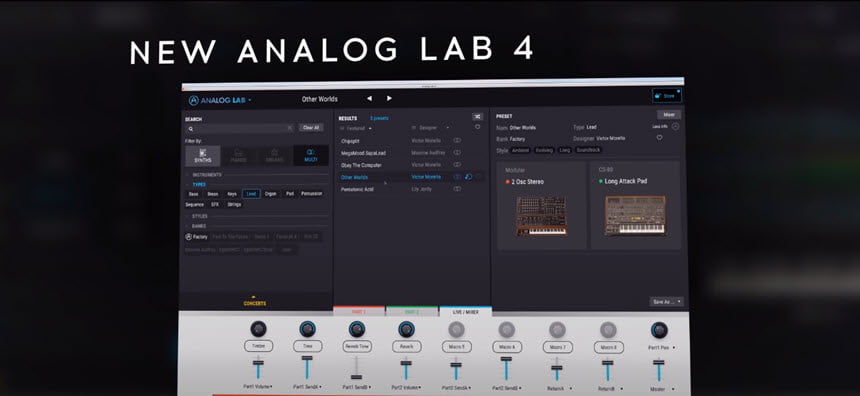Toggle the Keys type filter tag
Screen dimensions: 860x396
(x=231, y=194)
